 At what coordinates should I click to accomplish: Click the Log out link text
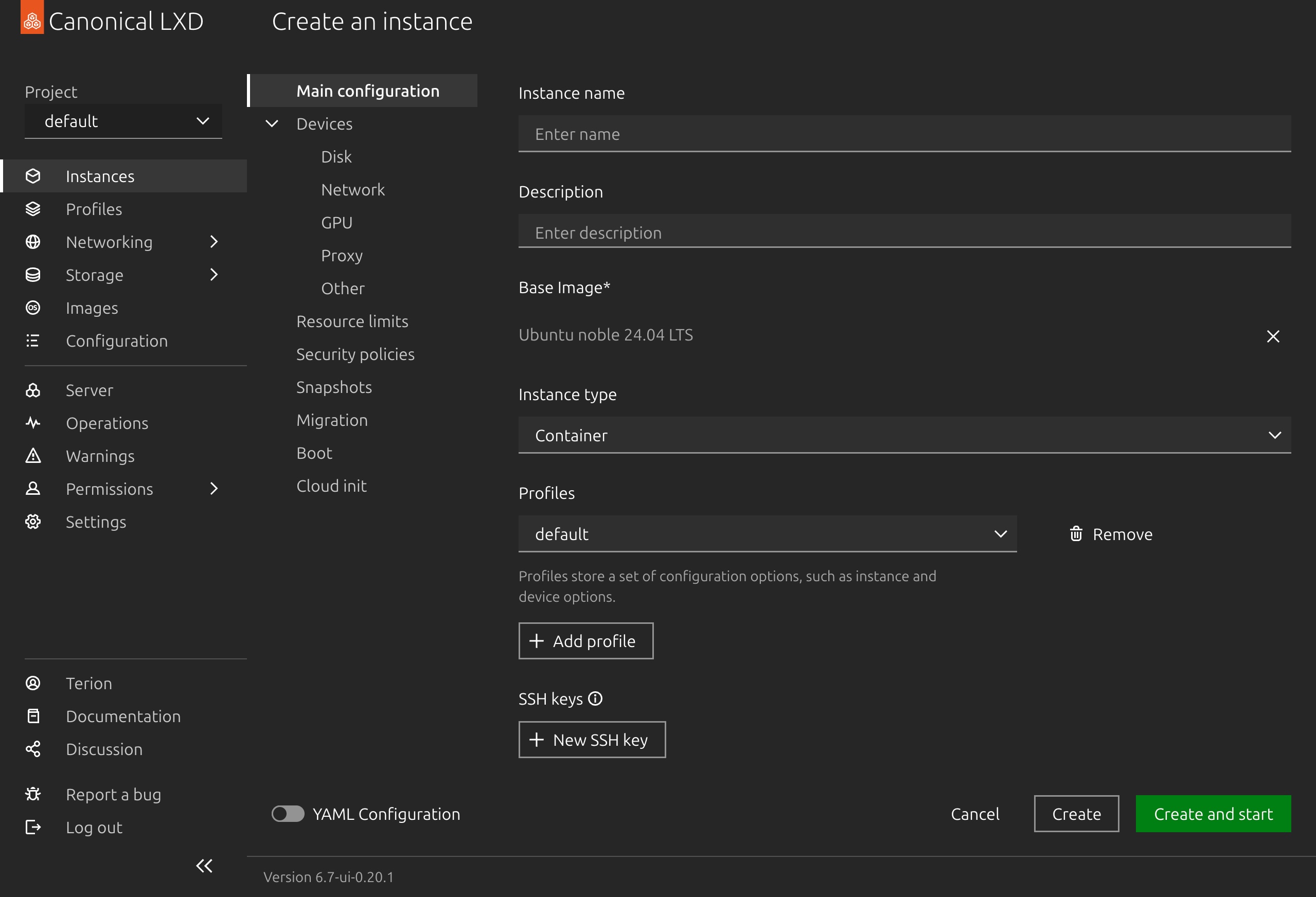(x=94, y=828)
